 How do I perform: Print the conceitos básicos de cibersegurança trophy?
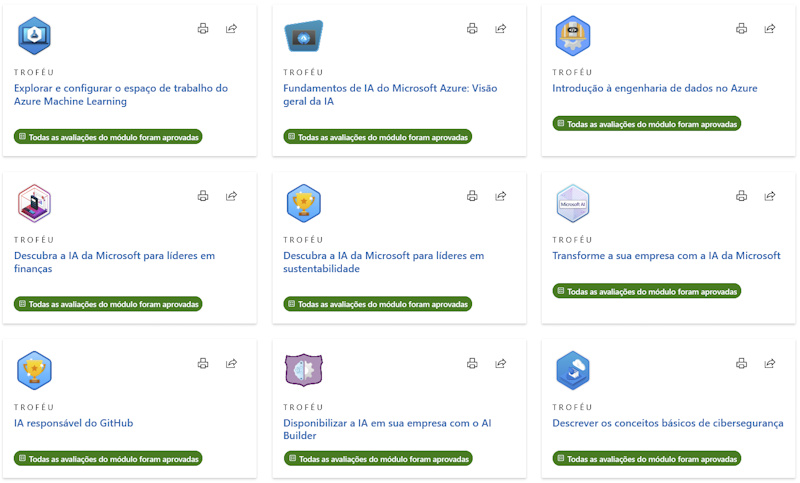coord(741,363)
